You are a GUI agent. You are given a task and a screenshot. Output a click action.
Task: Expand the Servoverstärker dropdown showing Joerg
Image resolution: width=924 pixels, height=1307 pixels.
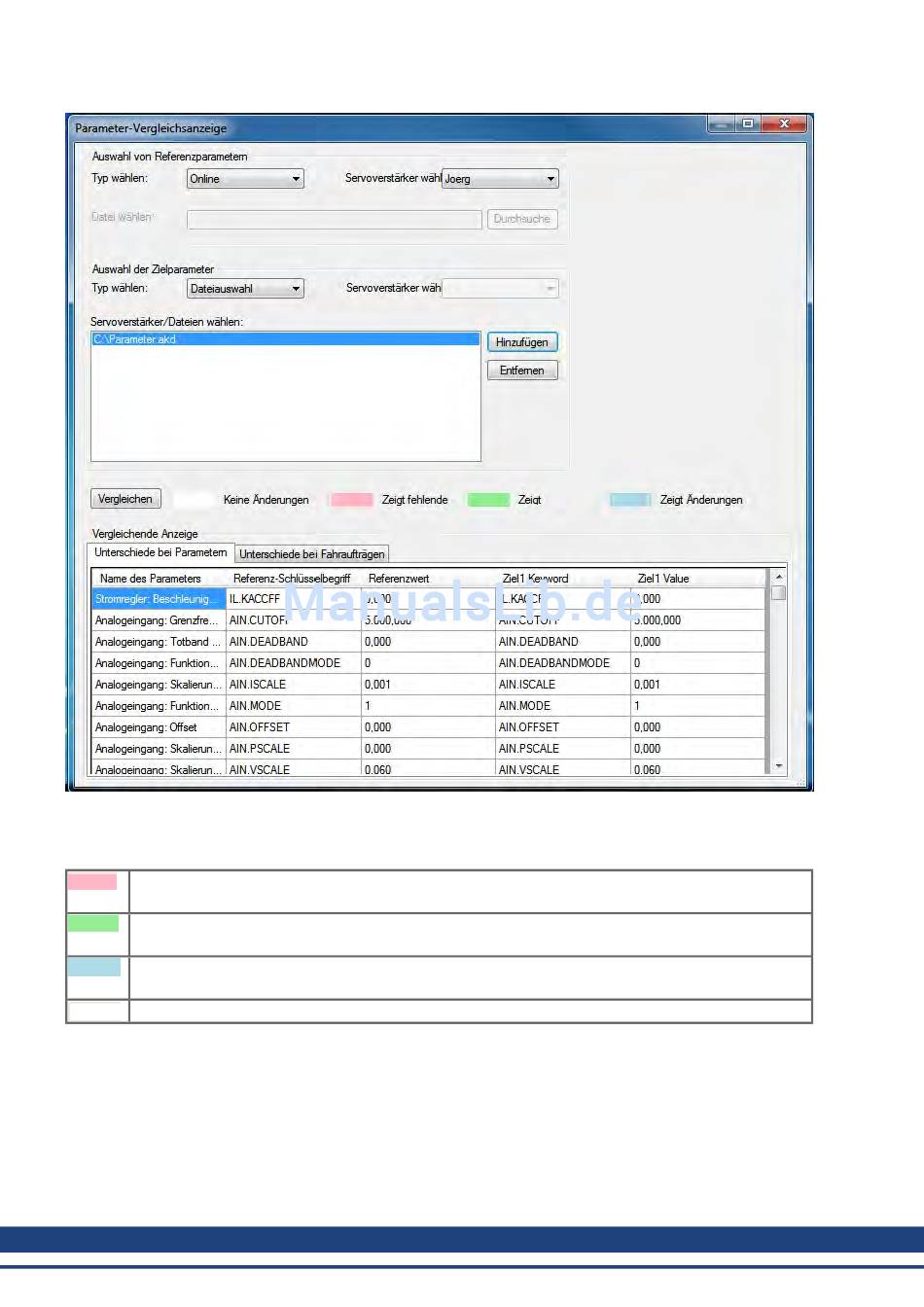click(500, 179)
